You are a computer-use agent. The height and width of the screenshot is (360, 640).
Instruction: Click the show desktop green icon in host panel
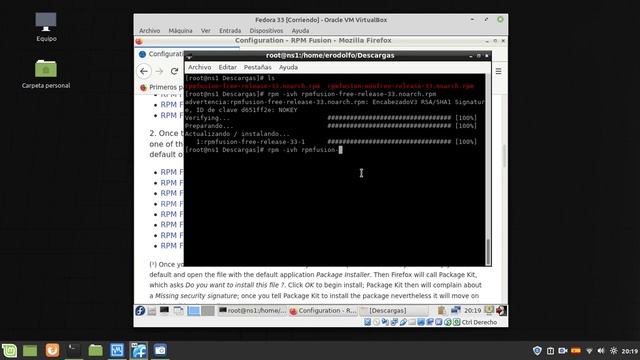30,350
